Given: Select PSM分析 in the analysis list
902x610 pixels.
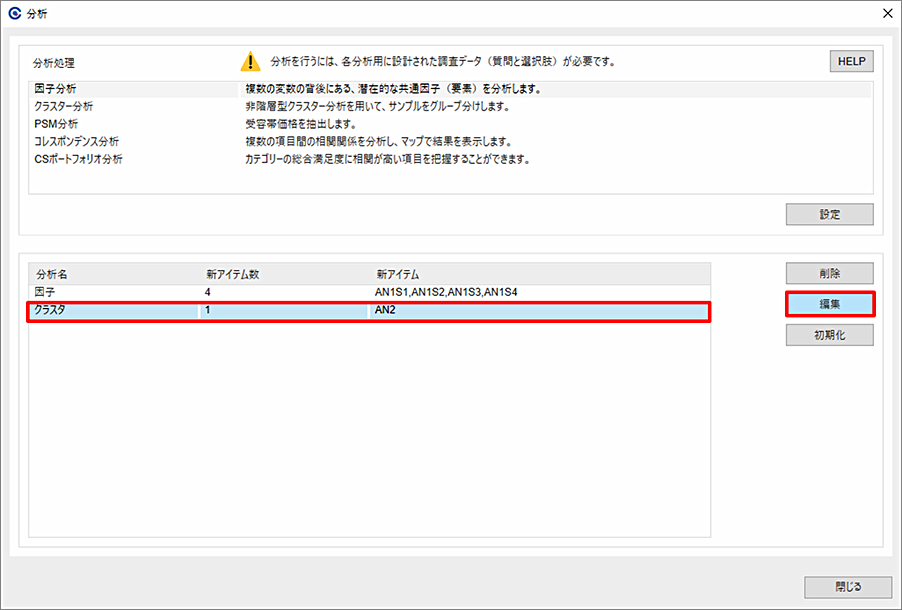Looking at the screenshot, I should click(56, 124).
